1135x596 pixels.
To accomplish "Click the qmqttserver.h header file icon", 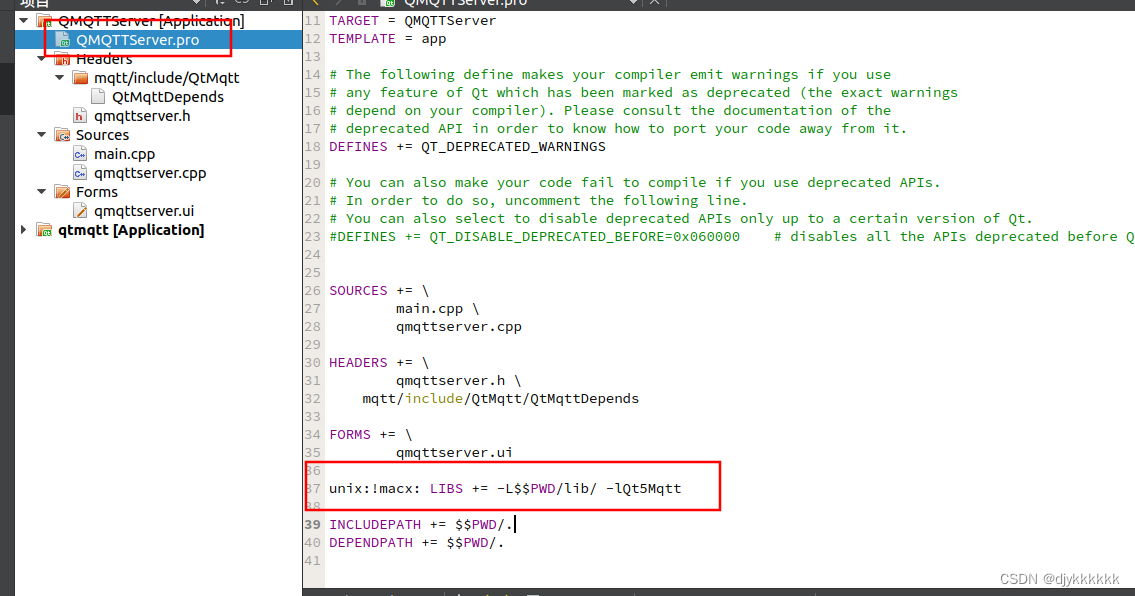I will (x=80, y=116).
